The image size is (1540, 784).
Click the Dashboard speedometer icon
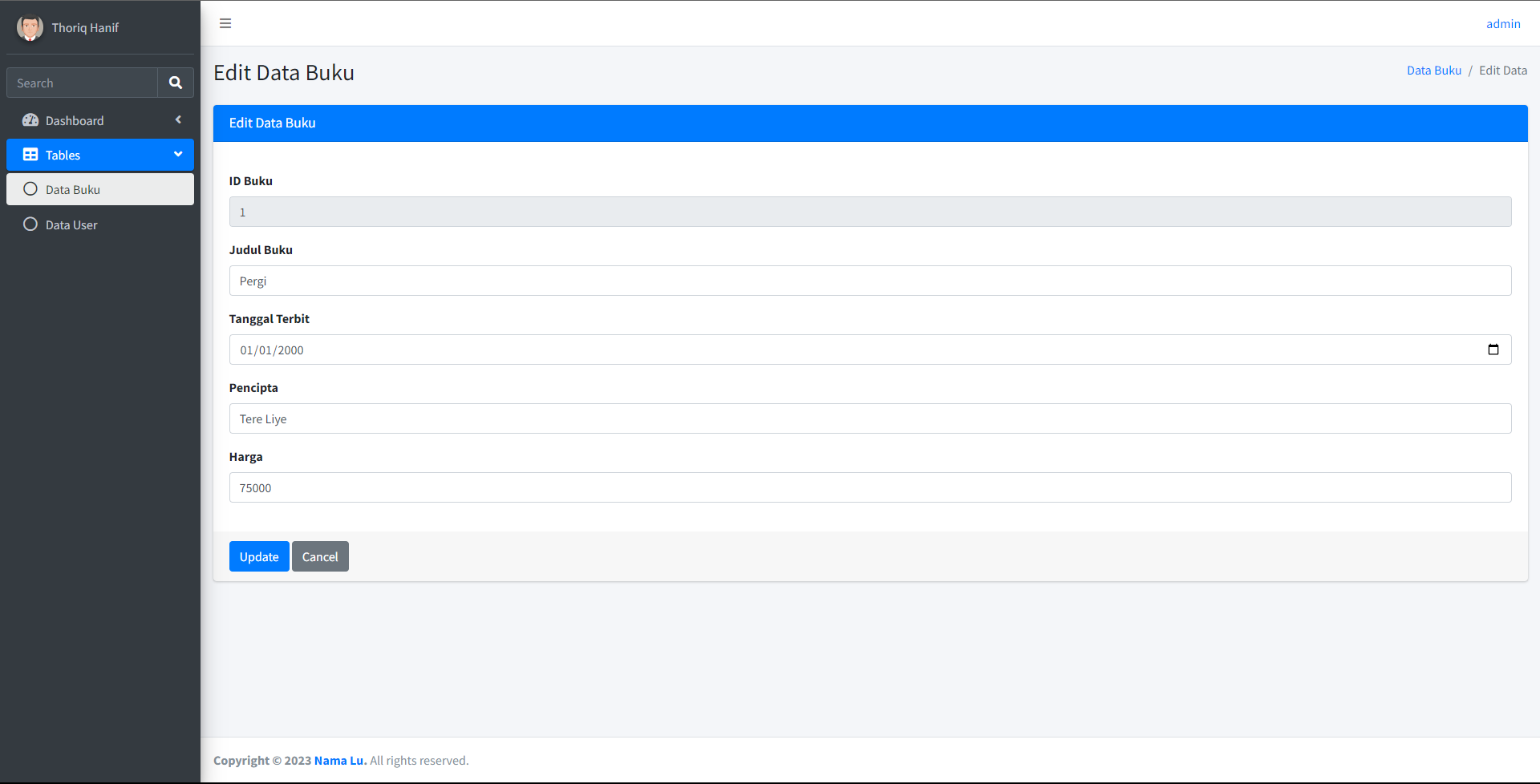[30, 120]
